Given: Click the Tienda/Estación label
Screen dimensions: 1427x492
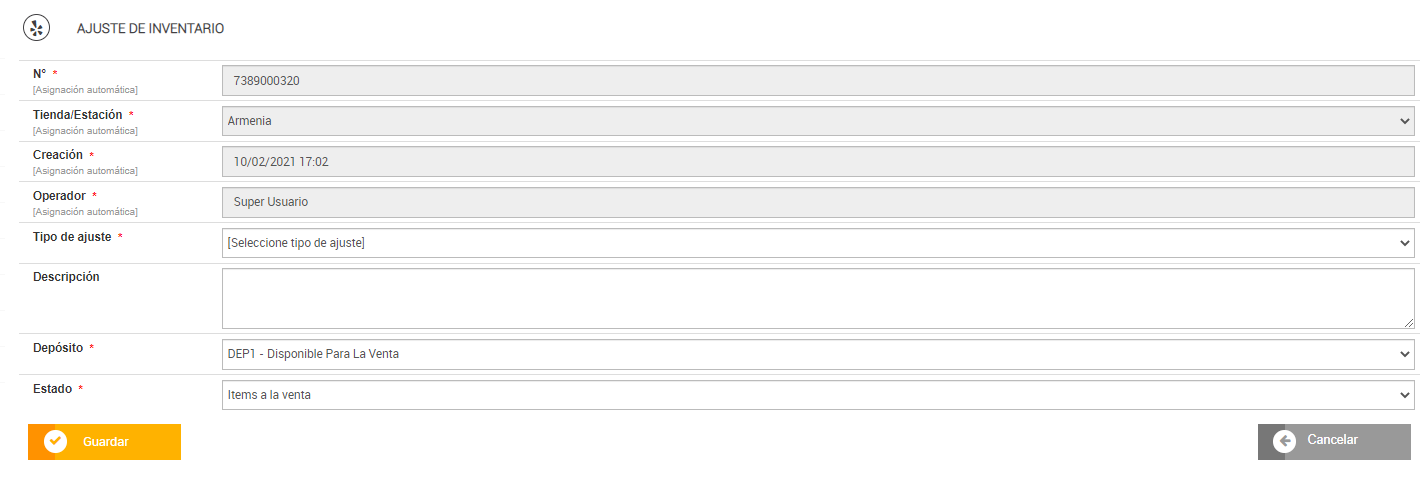Looking at the screenshot, I should pos(77,115).
